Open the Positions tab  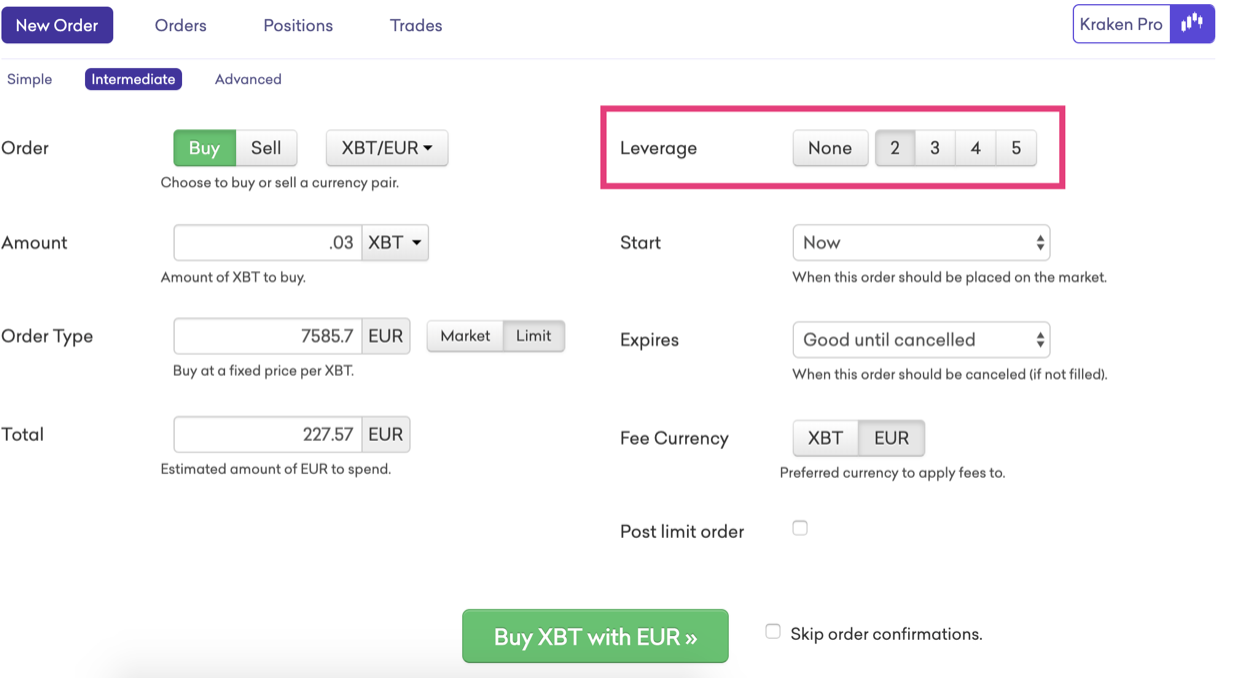point(298,26)
